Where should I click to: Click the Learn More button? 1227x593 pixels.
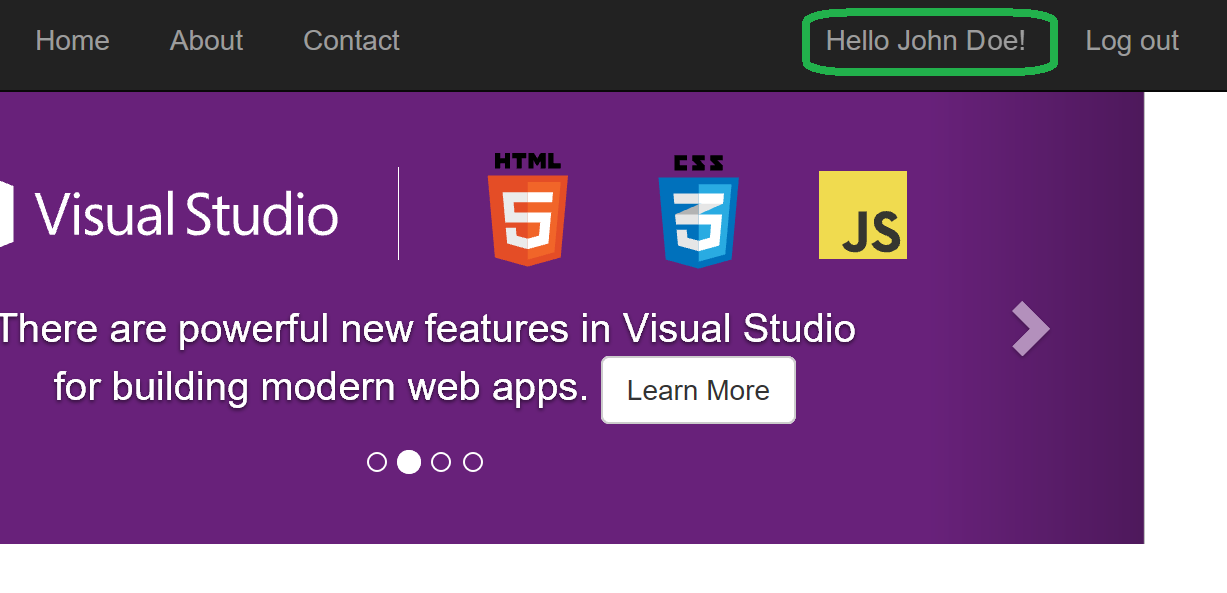pyautogui.click(x=697, y=390)
